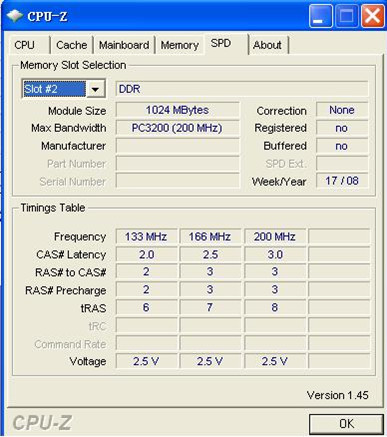Select the SPD tab
This screenshot has height=437, width=387.
pyautogui.click(x=221, y=43)
